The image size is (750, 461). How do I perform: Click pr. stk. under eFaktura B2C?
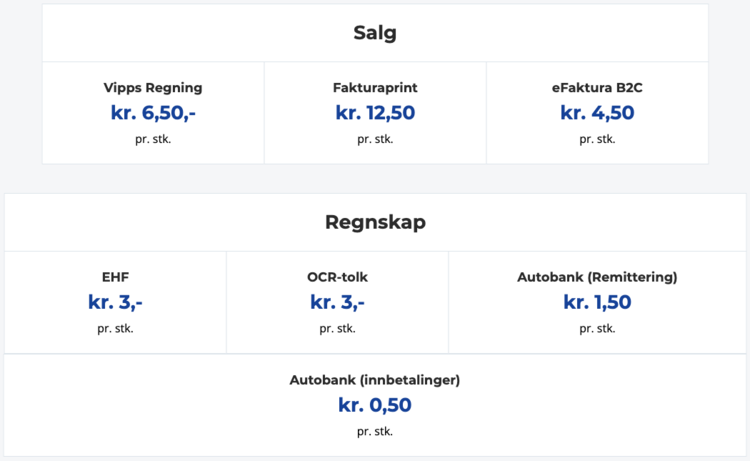coord(597,139)
